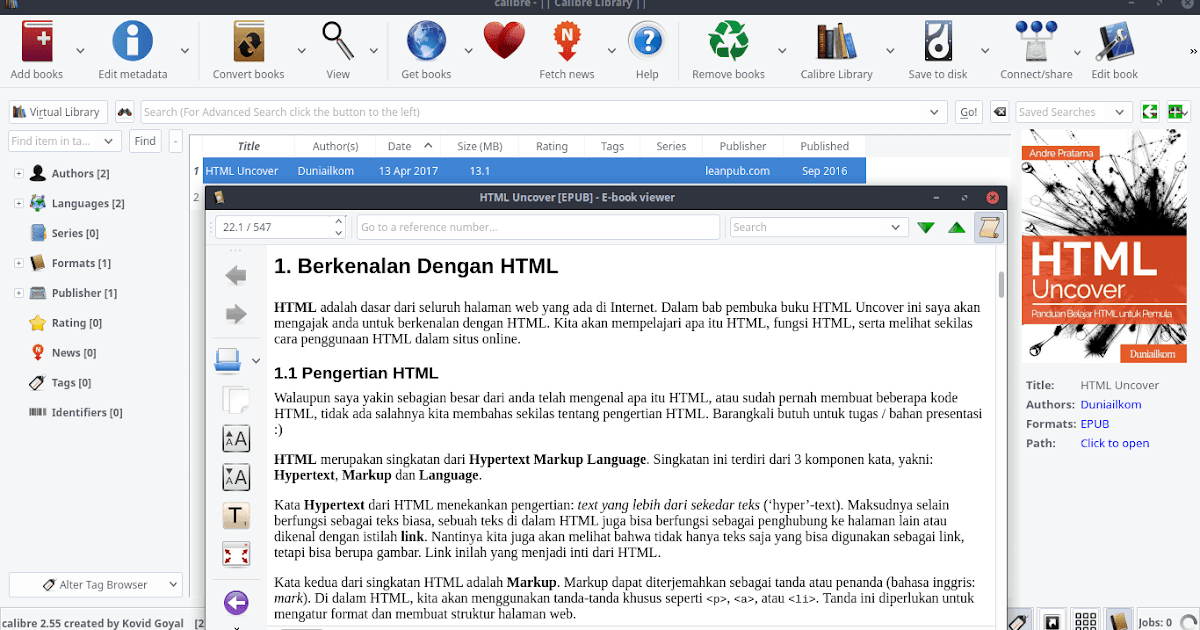Sort by the Author(s) column header
Screen dimensions: 1200x630
point(335,146)
